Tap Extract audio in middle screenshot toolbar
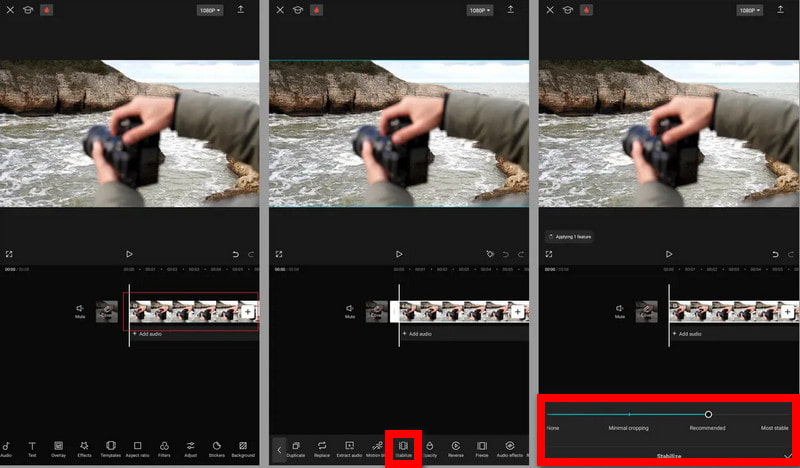Screen dimensions: 800x468 [349, 449]
